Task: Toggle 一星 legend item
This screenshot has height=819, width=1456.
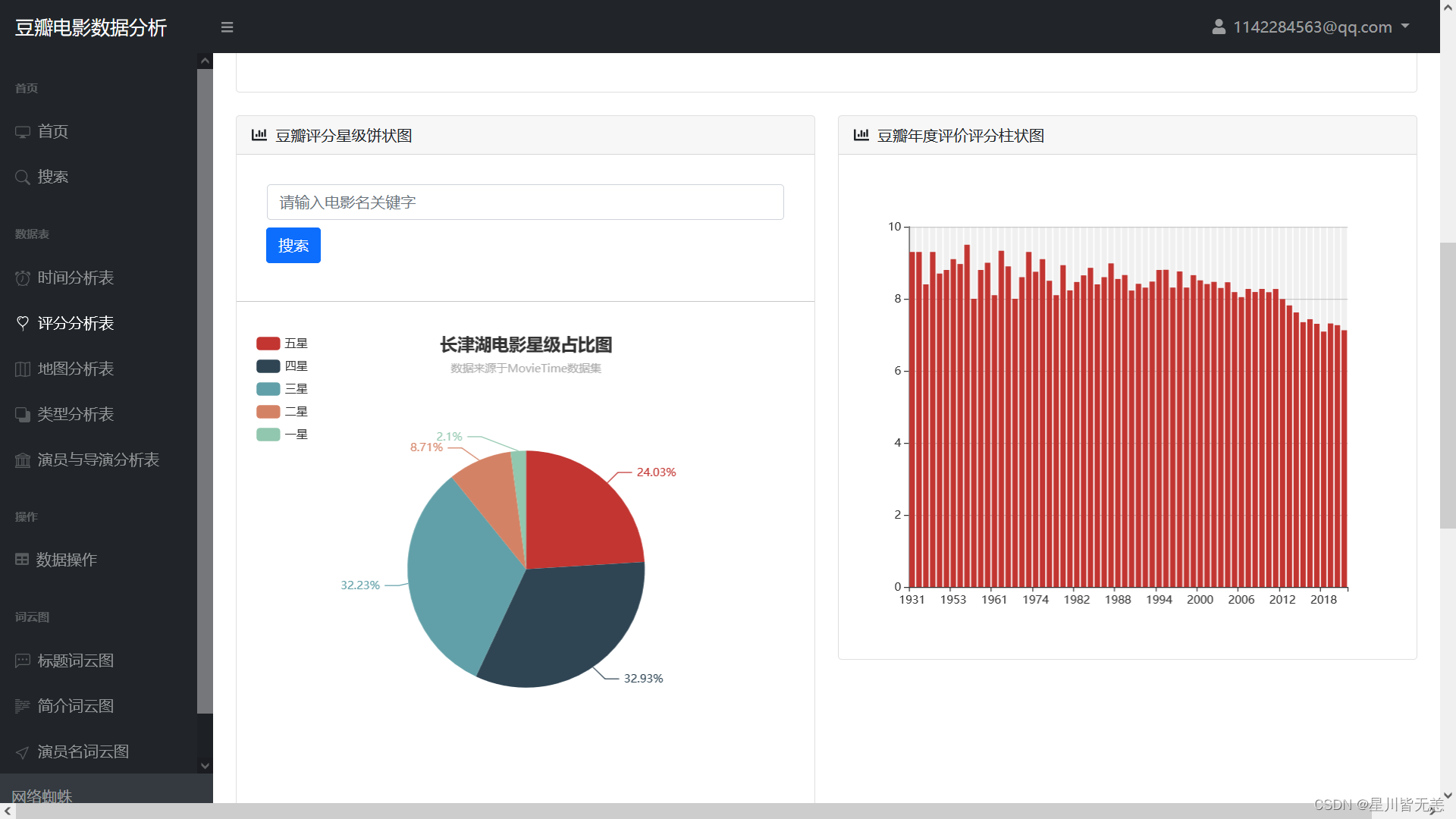Action: tap(282, 435)
